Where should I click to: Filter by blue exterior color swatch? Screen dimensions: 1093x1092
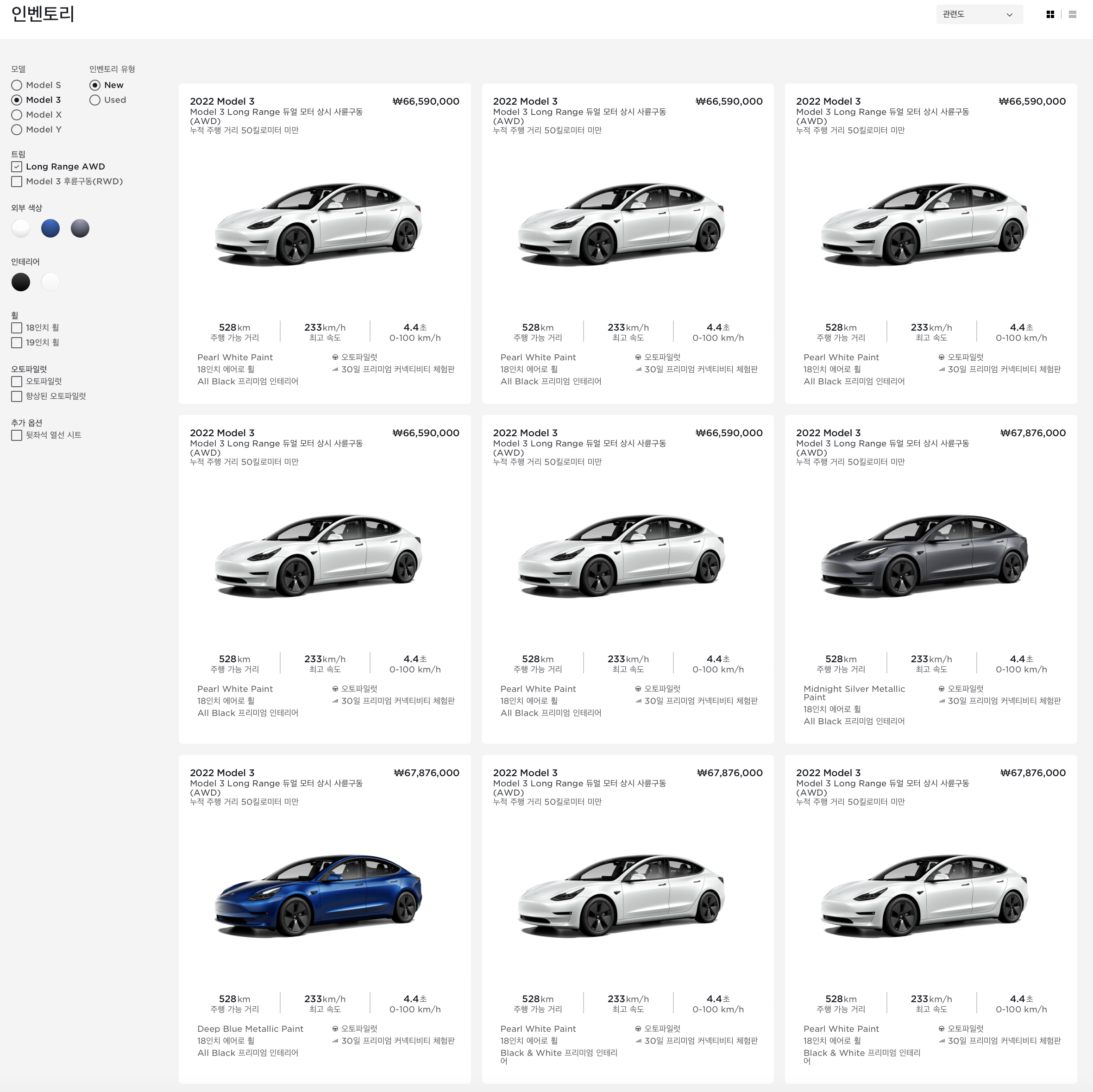point(50,229)
